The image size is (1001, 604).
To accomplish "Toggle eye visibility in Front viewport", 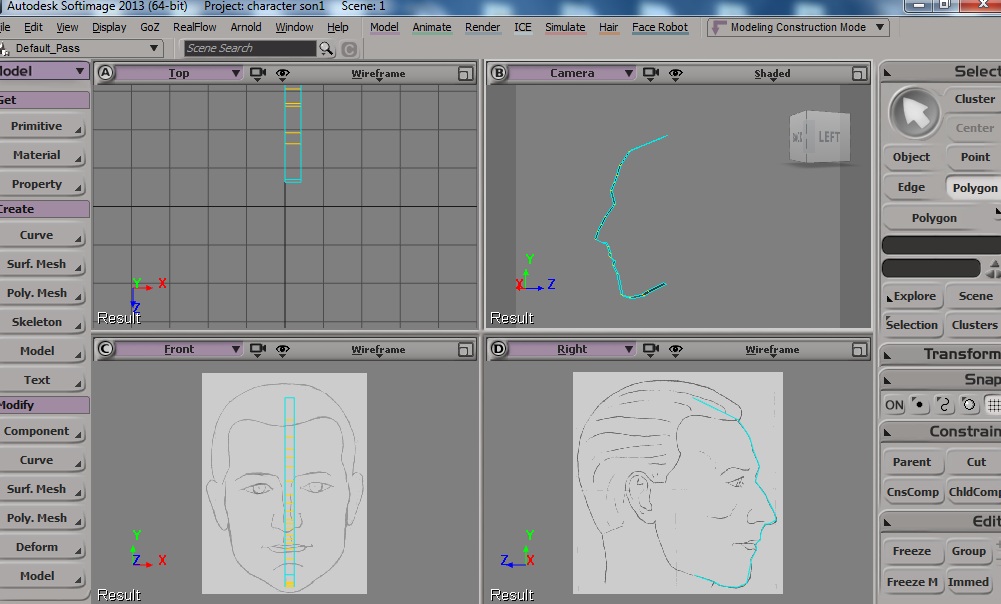I will coord(283,349).
